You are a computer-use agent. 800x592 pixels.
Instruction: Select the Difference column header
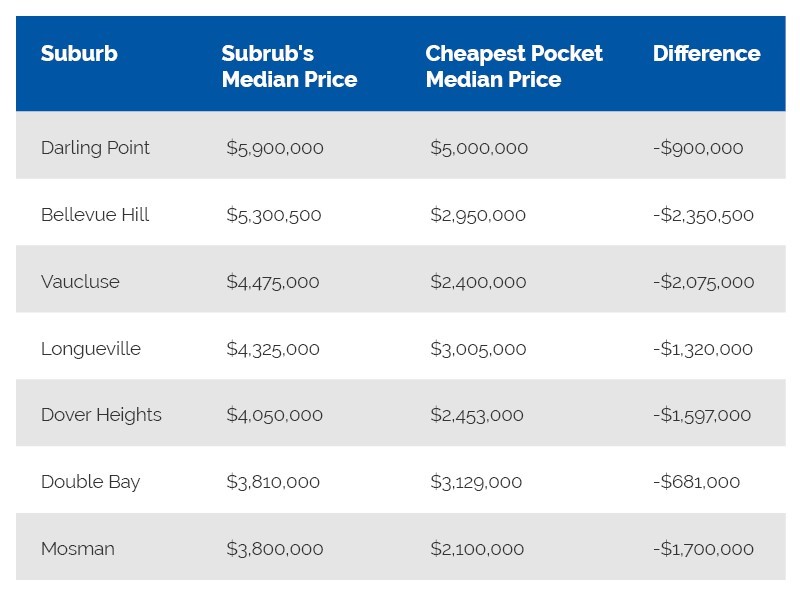click(707, 54)
